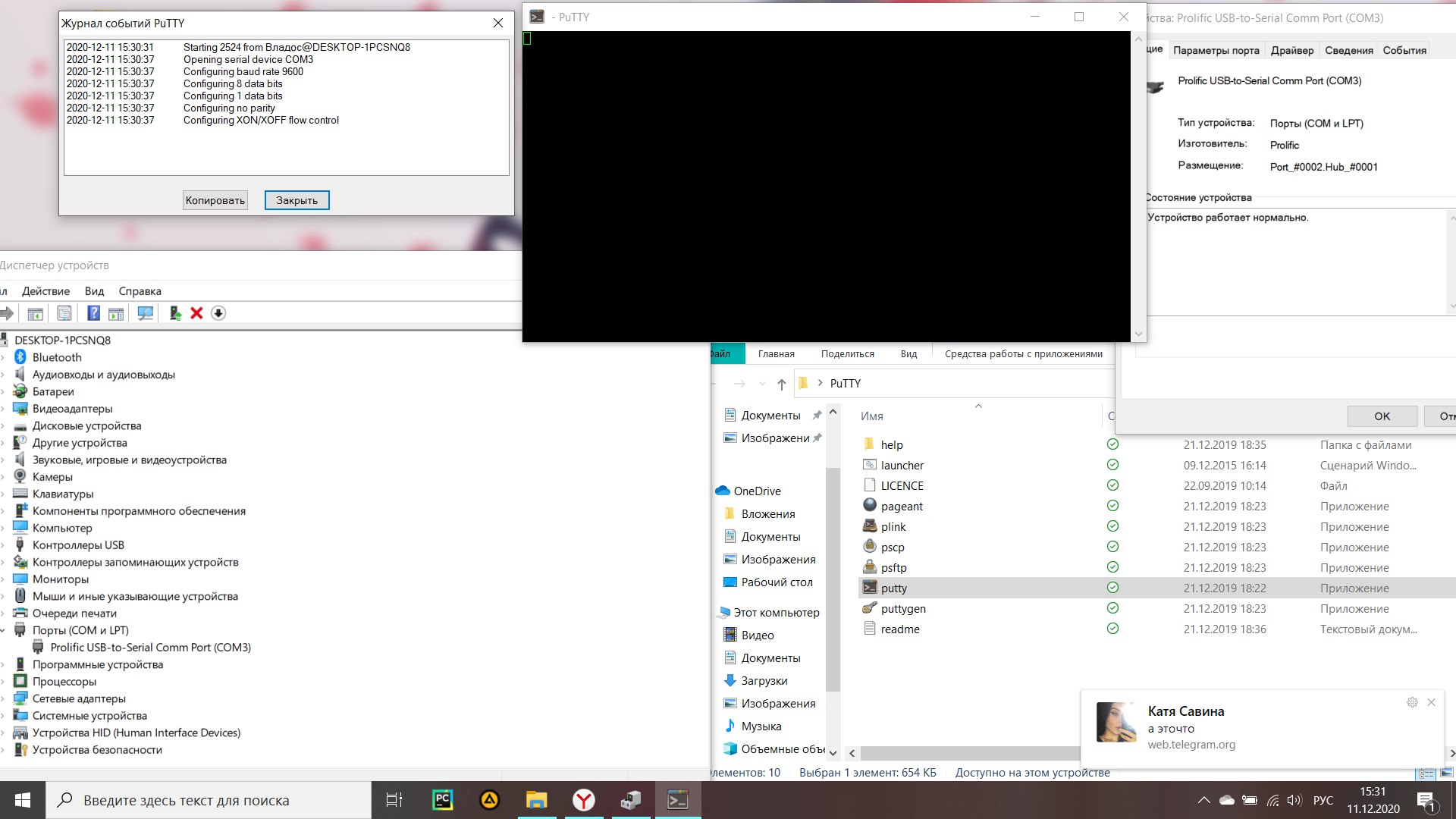
Task: Open the Properties toolbar icon in Device Manager
Action: tap(64, 313)
